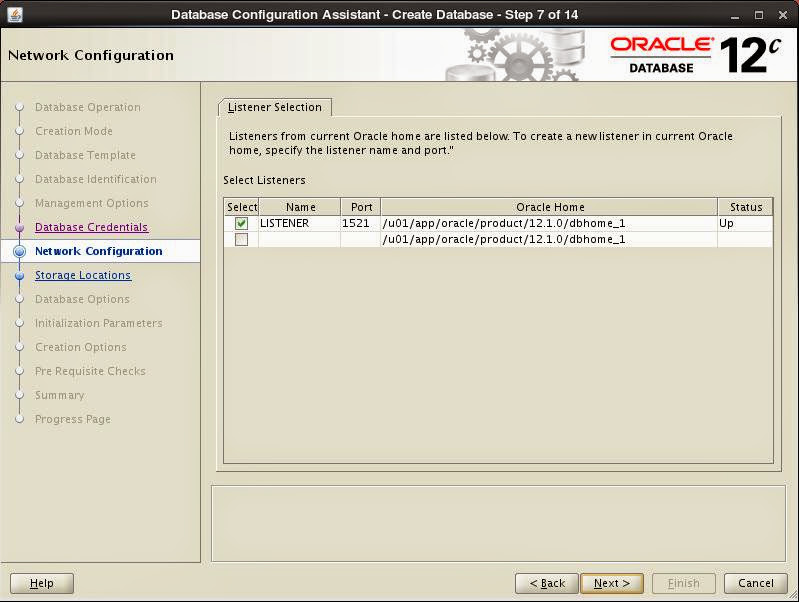Click the Initialization Parameters step
This screenshot has height=602, width=799.
tap(98, 323)
